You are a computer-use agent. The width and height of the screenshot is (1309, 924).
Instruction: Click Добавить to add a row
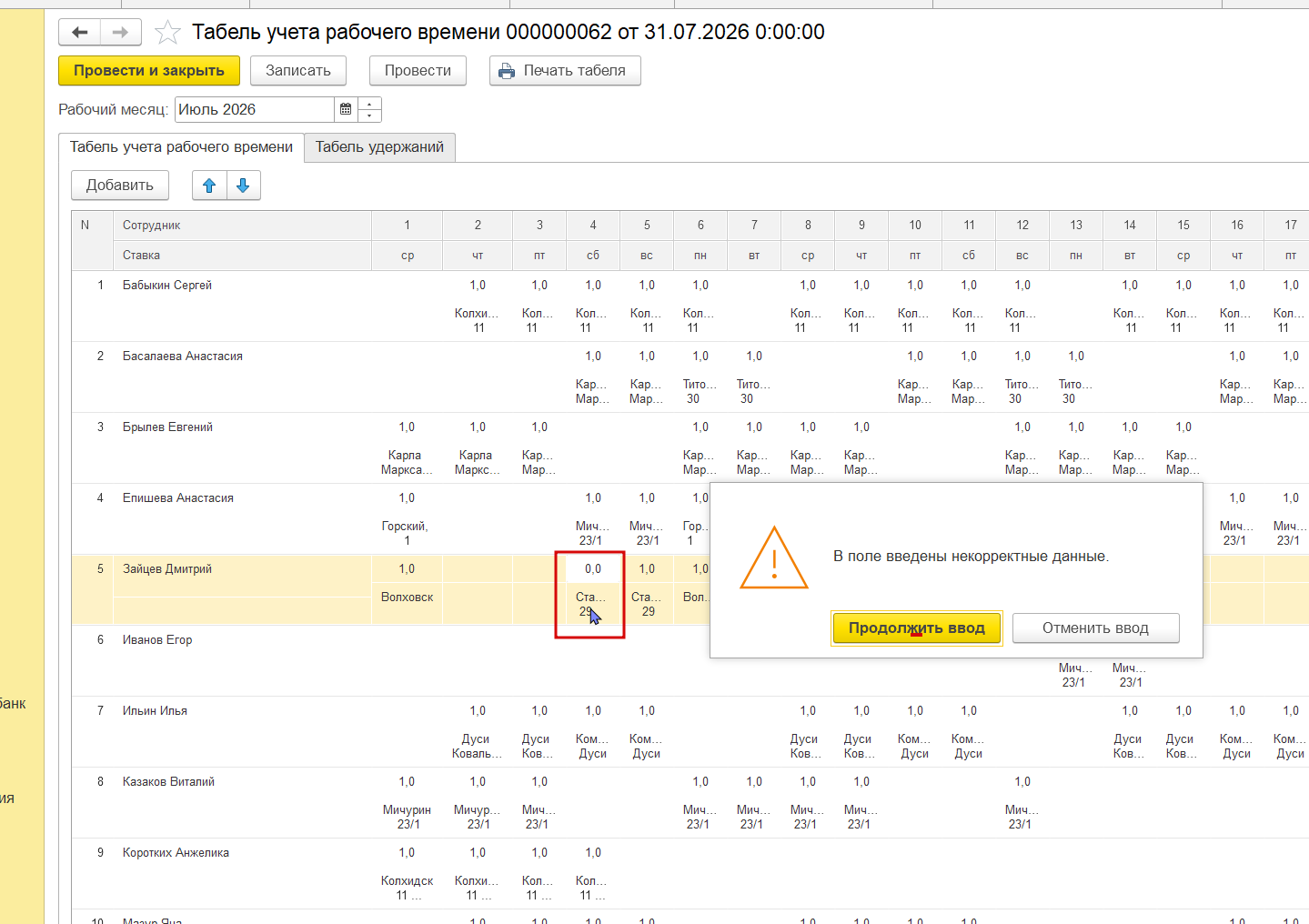click(x=119, y=186)
